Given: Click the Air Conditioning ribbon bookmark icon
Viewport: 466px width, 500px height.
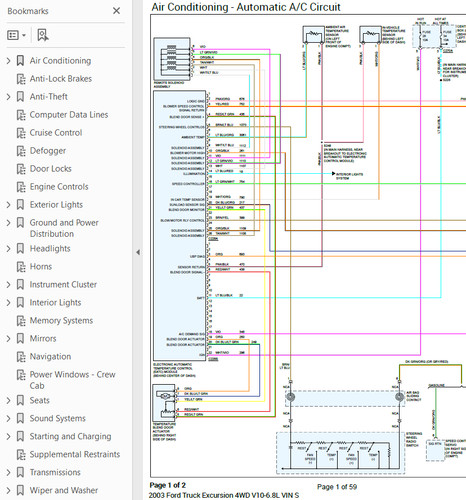Looking at the screenshot, I should point(20,61).
